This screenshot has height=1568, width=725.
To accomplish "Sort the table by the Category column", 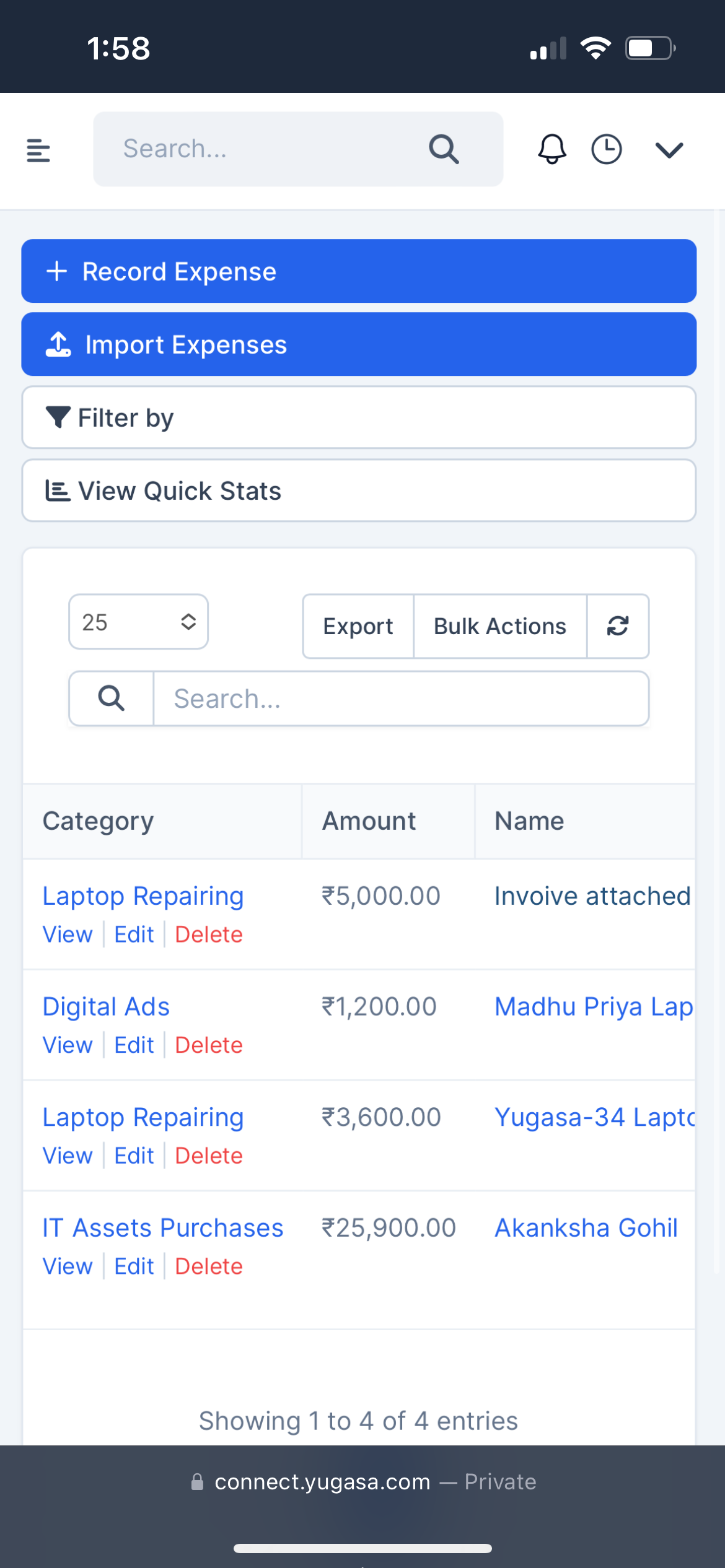I will (98, 821).
